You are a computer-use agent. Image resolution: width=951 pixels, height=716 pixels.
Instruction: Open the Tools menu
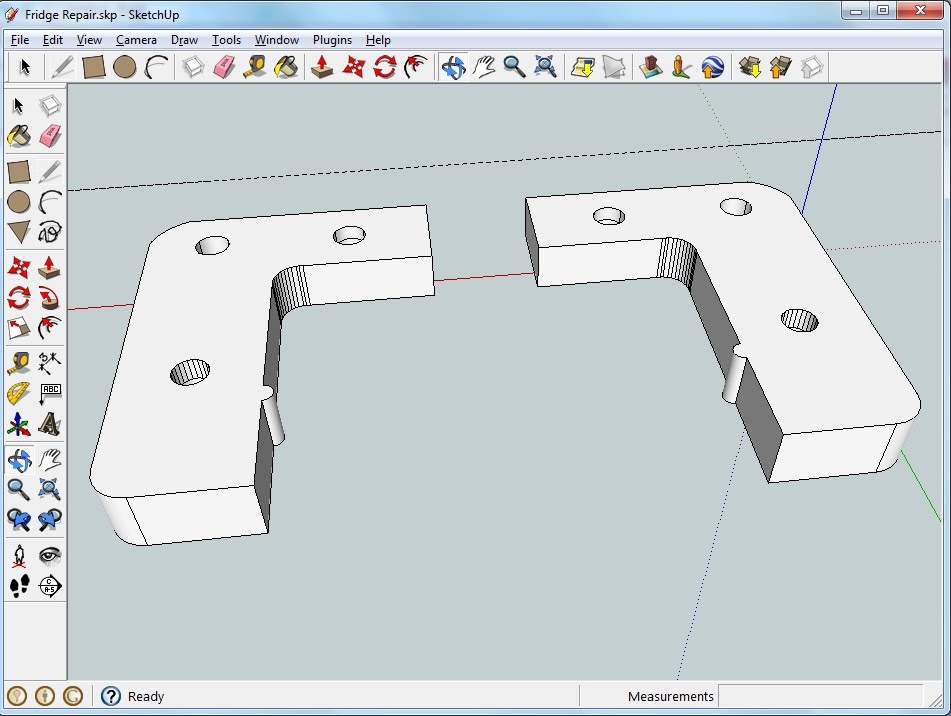pos(226,40)
